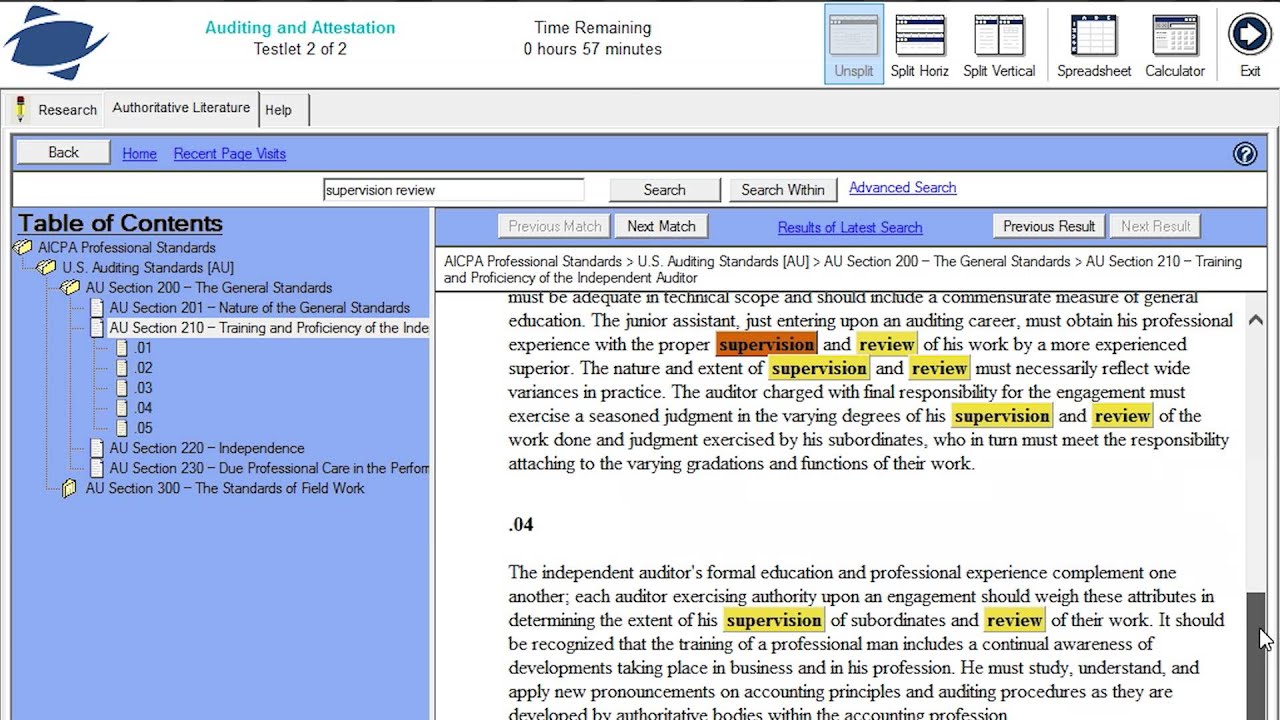The width and height of the screenshot is (1280, 720).
Task: Click the AU Section 220 document icon
Action: 97,448
